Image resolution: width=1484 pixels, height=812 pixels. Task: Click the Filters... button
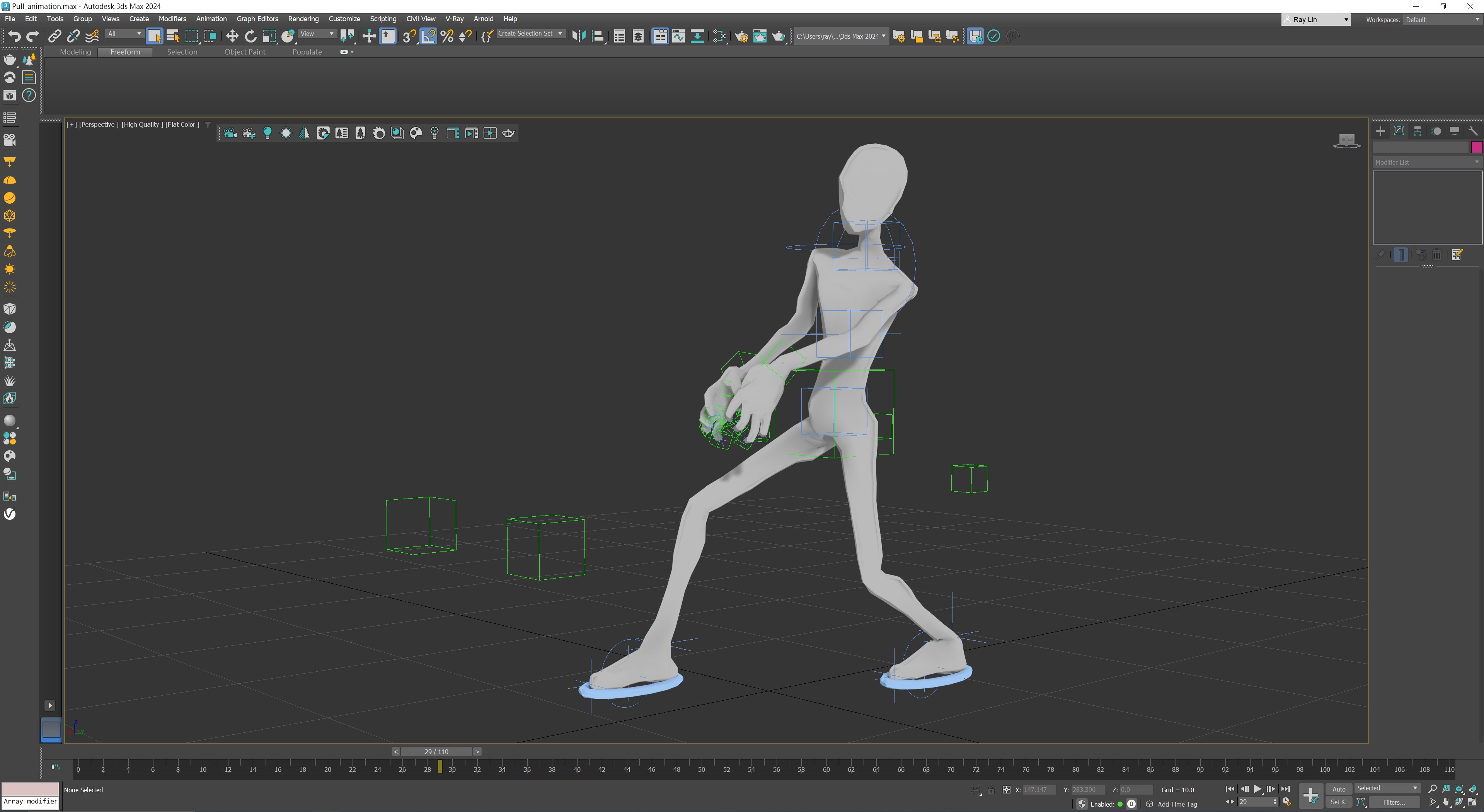(x=1394, y=802)
